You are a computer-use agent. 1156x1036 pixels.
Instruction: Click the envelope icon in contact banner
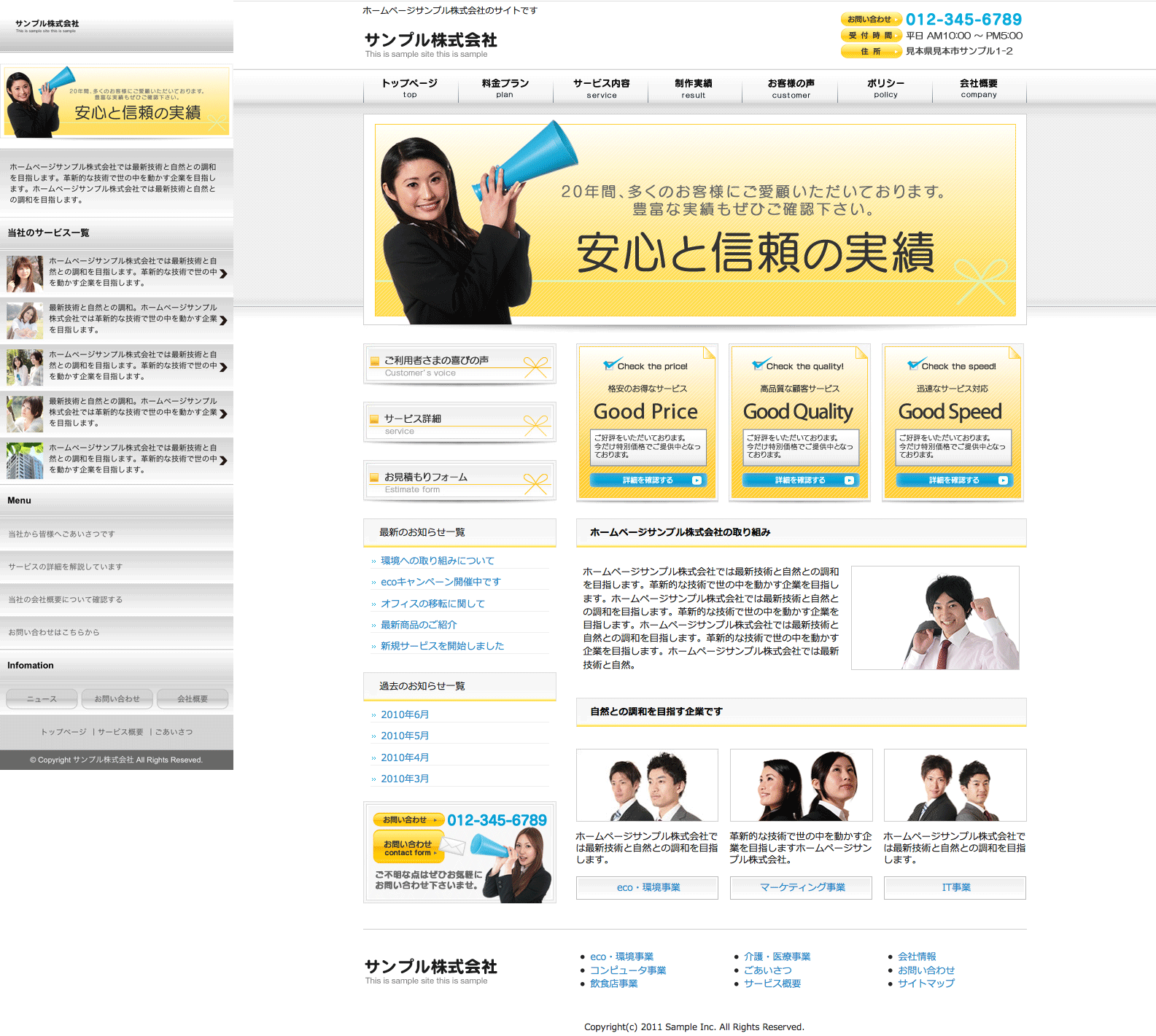[452, 846]
